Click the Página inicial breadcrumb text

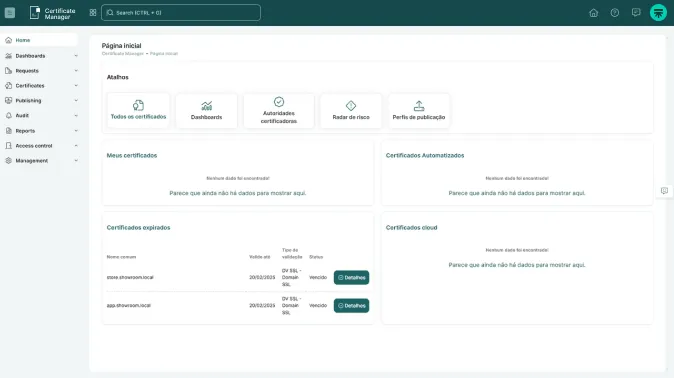click(164, 54)
